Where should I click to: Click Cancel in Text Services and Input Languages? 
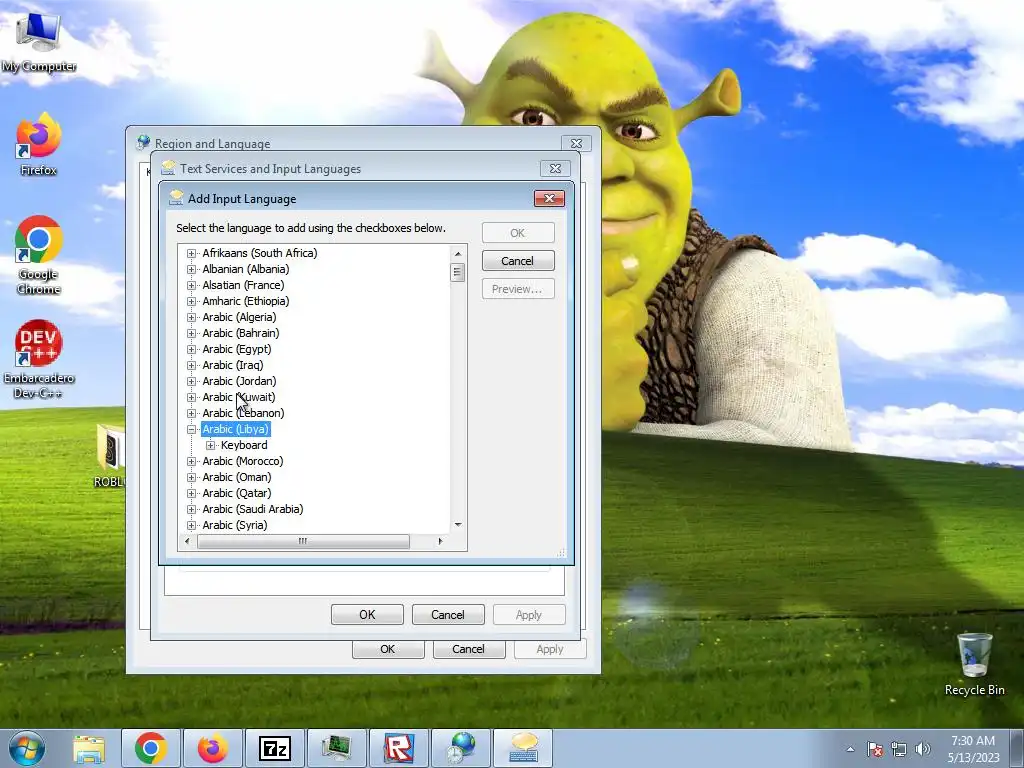coord(448,615)
